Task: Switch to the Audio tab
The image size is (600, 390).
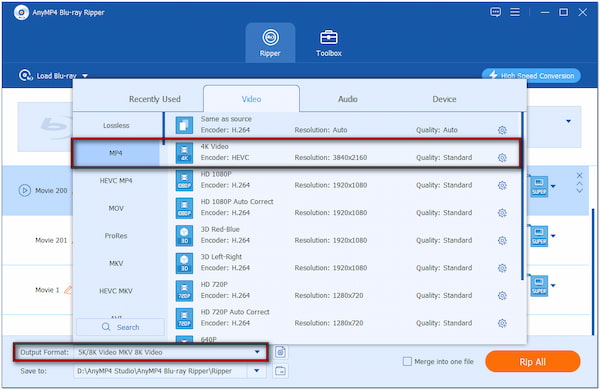Action: pos(347,99)
